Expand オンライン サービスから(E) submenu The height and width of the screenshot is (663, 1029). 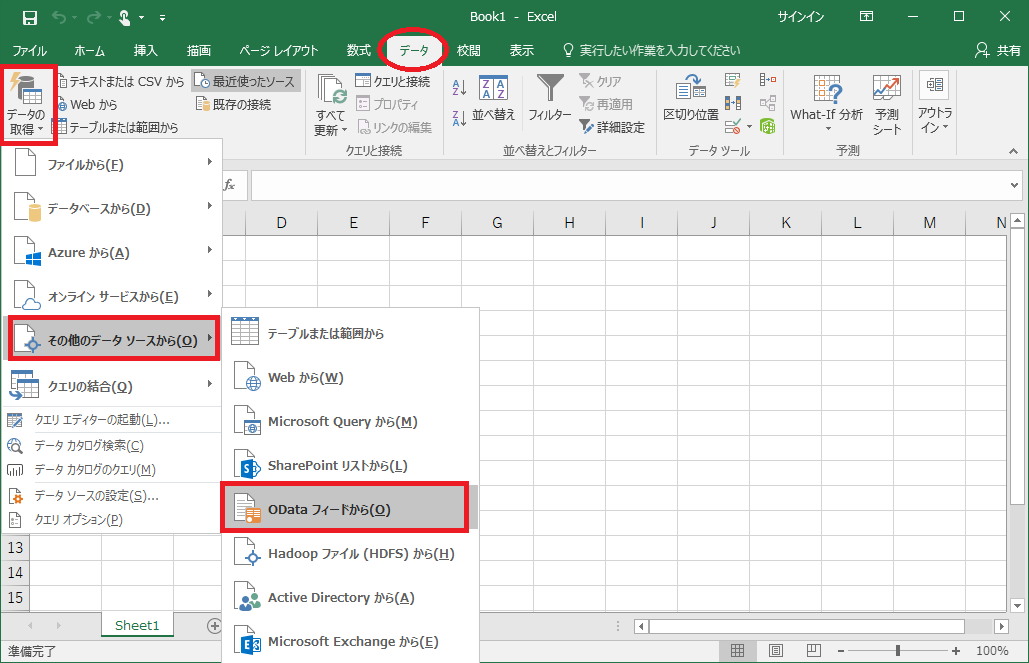(112, 296)
